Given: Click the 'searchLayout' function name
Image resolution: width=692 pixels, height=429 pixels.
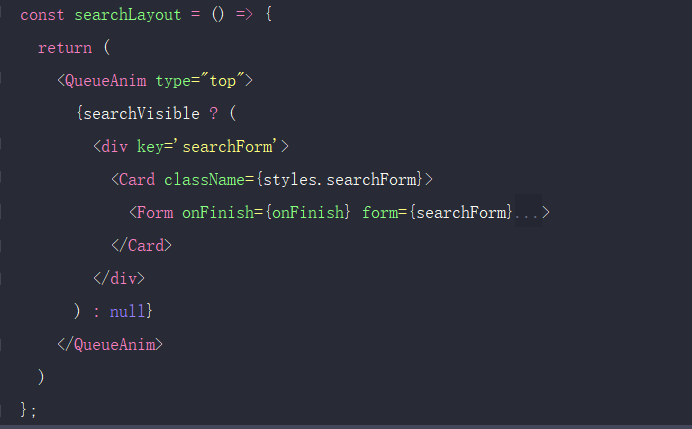Looking at the screenshot, I should (x=128, y=15).
